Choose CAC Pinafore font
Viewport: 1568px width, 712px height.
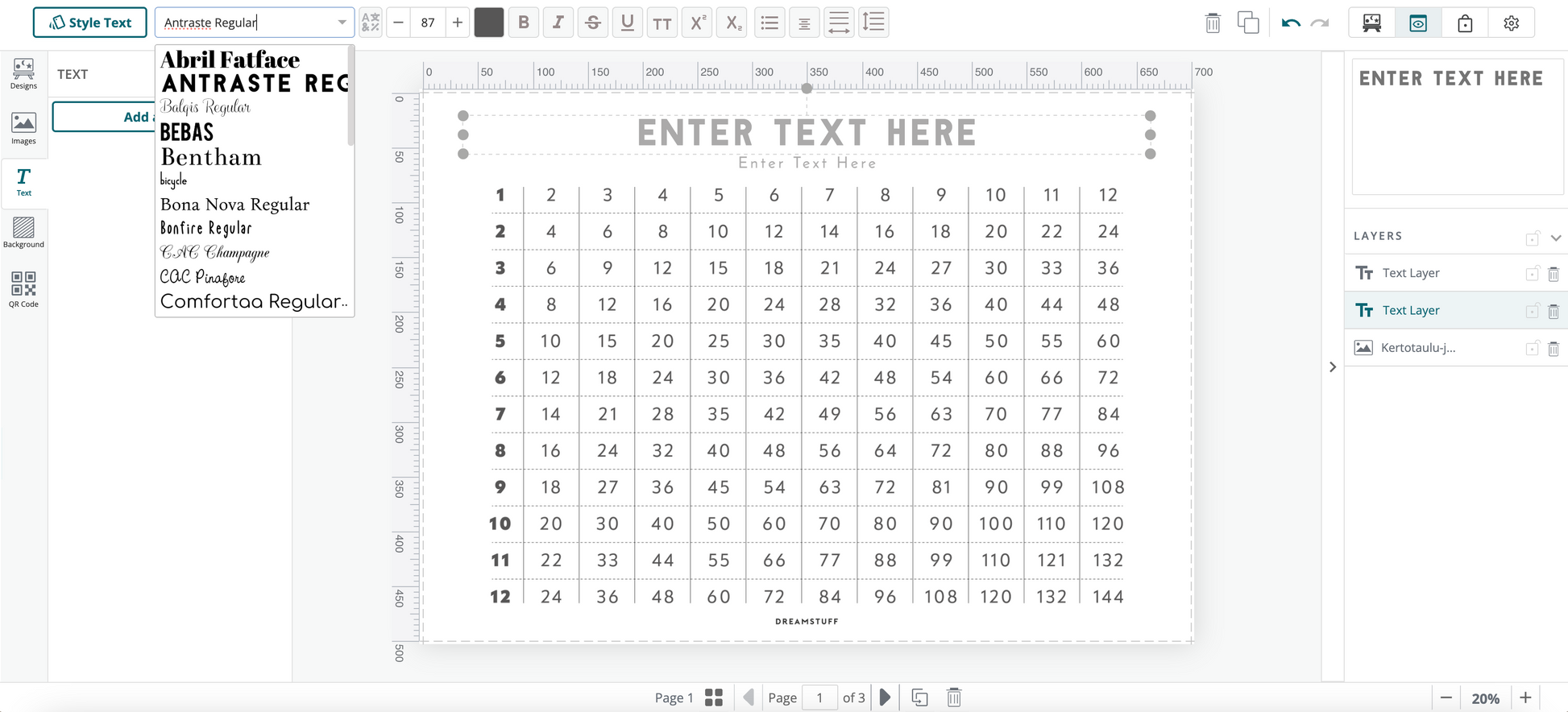point(203,277)
